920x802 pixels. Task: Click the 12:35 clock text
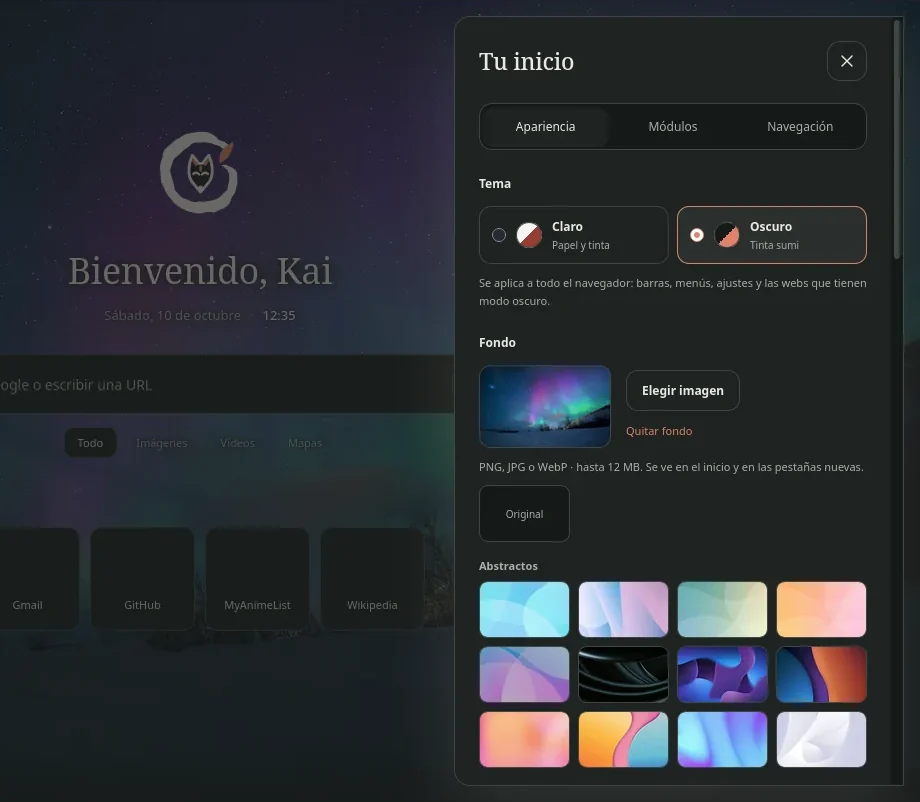(279, 316)
